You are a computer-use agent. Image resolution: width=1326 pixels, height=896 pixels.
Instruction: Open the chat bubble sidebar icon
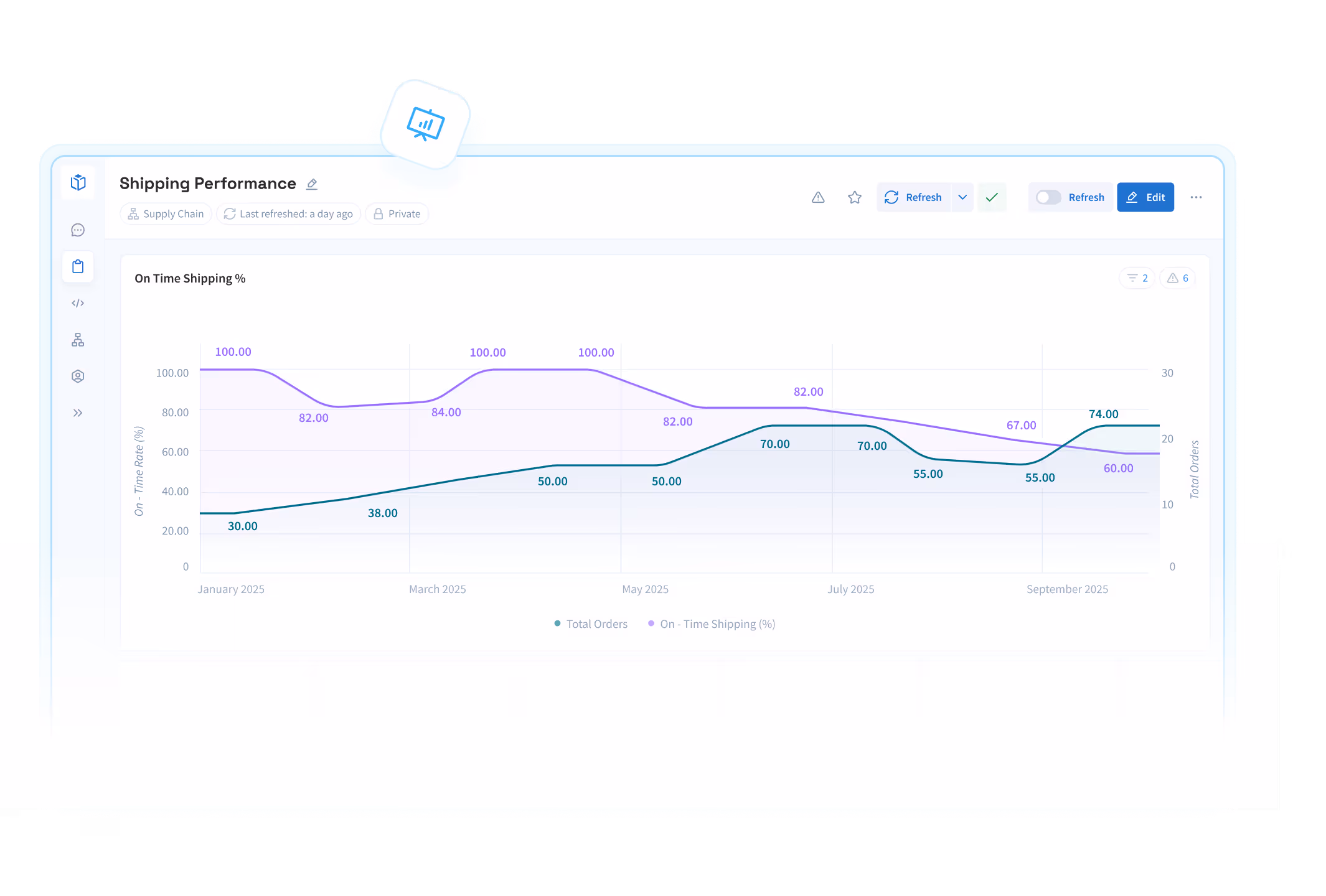click(x=78, y=230)
